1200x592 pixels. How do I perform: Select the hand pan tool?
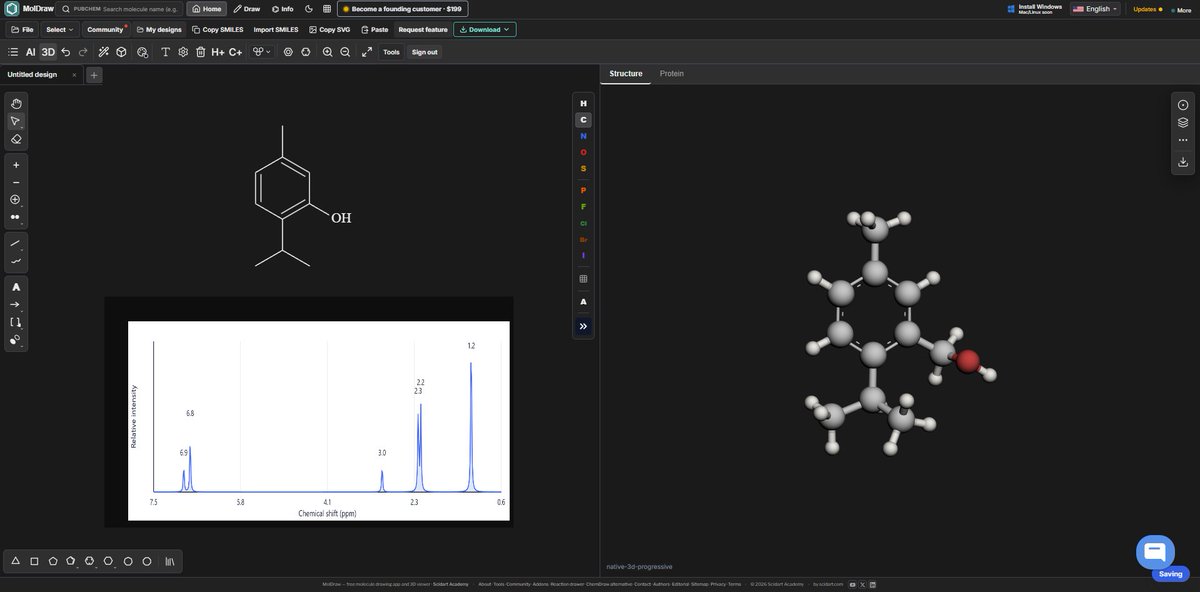click(x=16, y=103)
